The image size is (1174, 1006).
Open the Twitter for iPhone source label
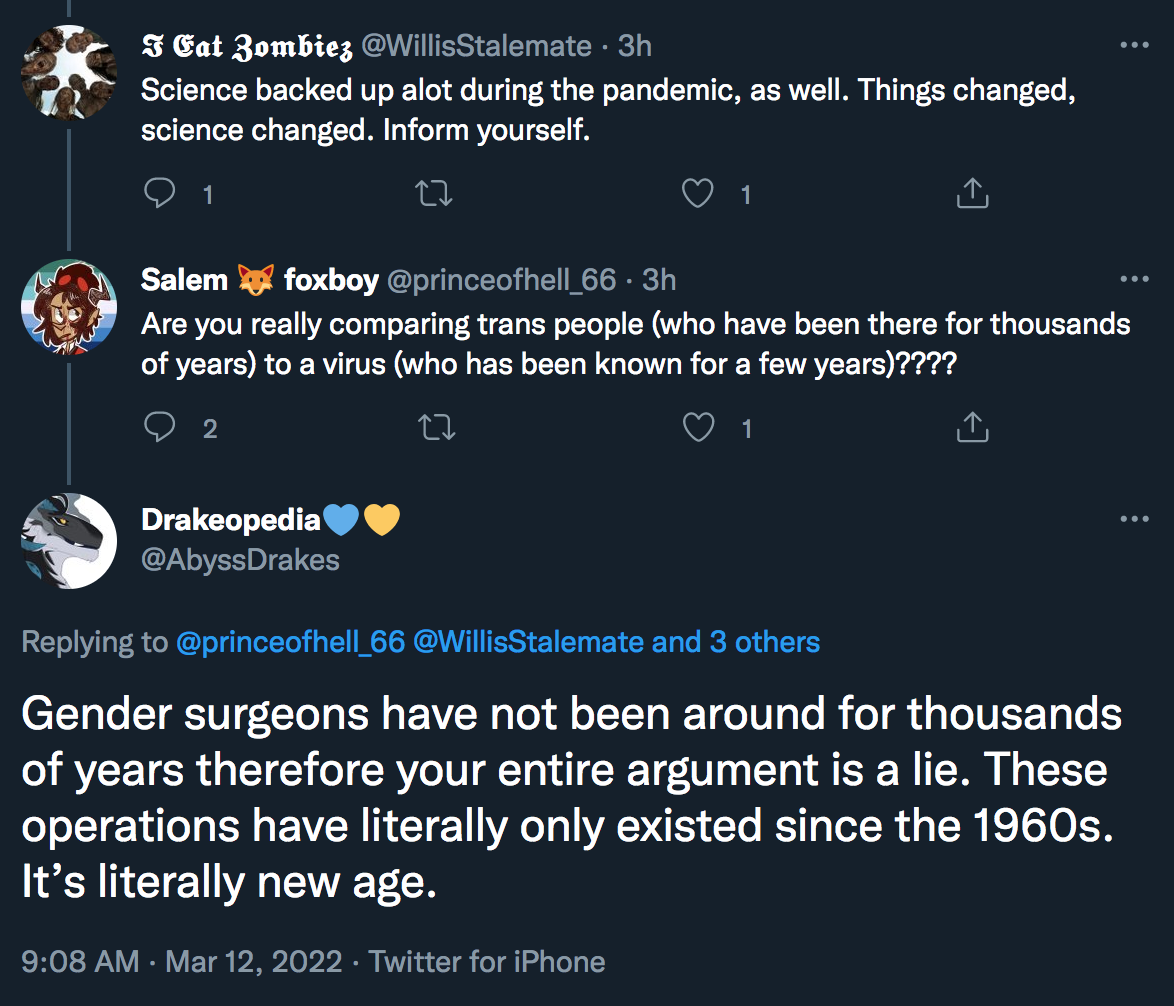click(487, 962)
